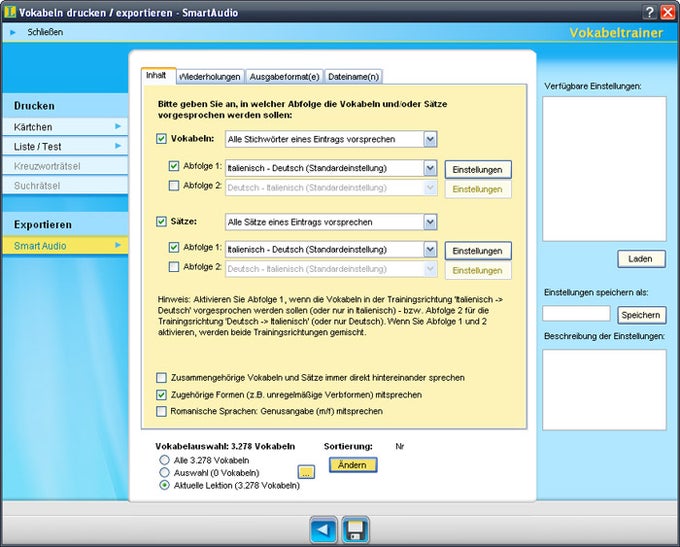Click the Beschreibung der Einstellungen text area
Screen dimensions: 680x547
tap(604, 390)
